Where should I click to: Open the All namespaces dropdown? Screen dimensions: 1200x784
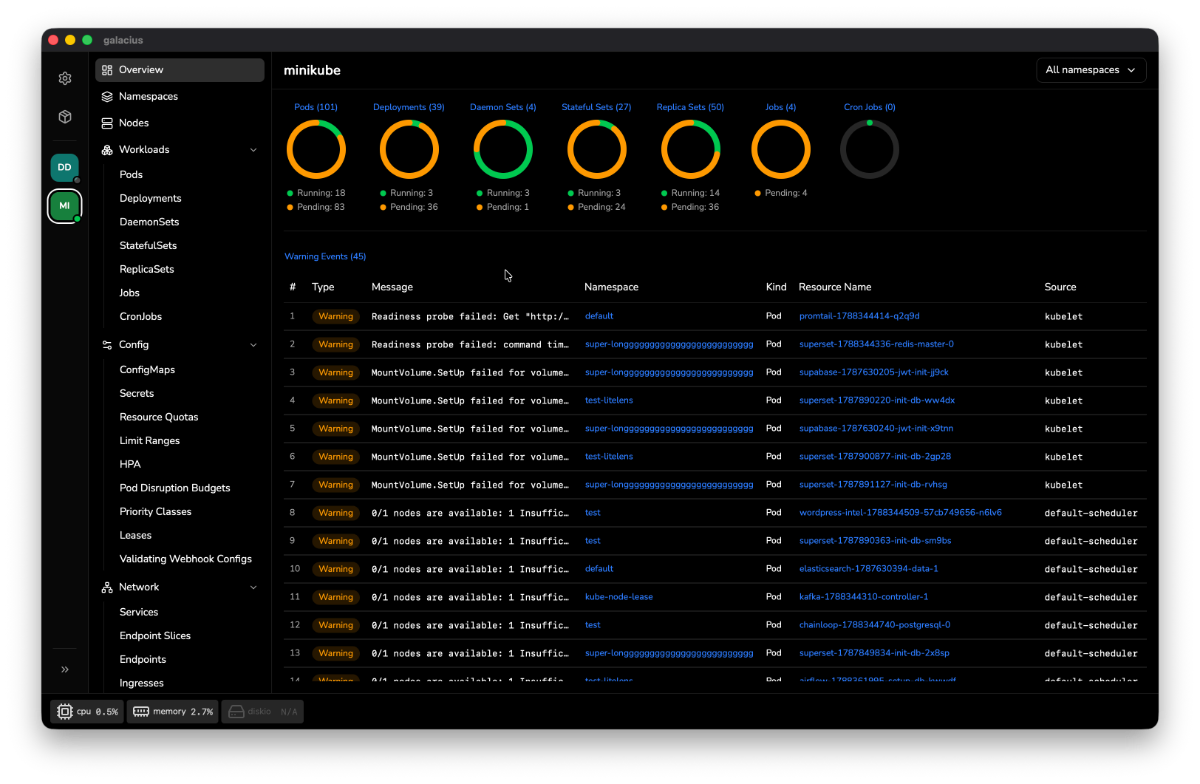[x=1091, y=70]
